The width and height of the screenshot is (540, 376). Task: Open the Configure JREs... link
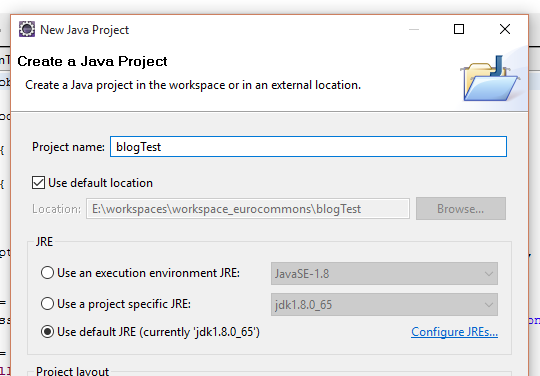[x=454, y=332]
